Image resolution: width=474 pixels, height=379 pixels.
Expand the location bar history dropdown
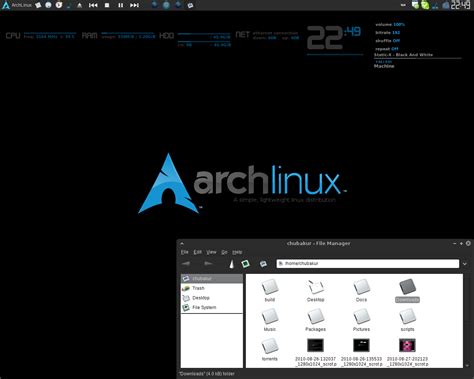[465, 264]
